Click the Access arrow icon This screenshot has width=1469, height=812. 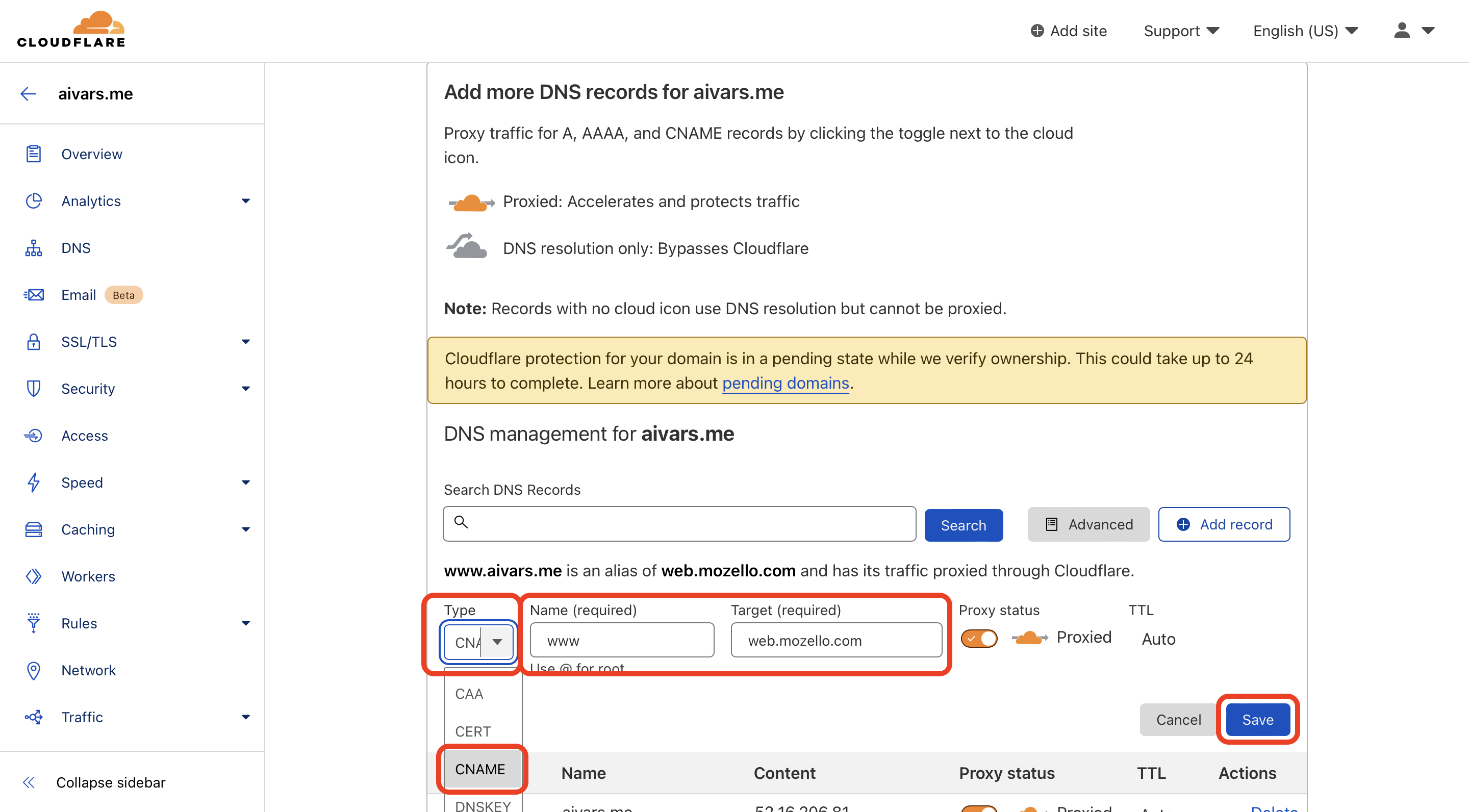tap(34, 436)
